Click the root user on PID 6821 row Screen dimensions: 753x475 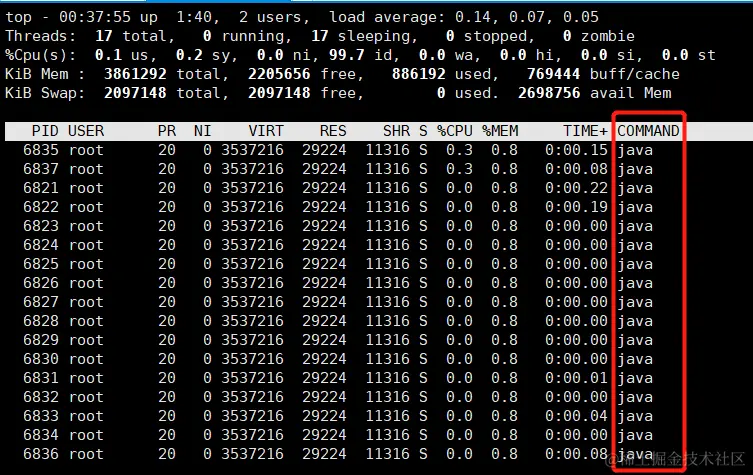tap(86, 188)
